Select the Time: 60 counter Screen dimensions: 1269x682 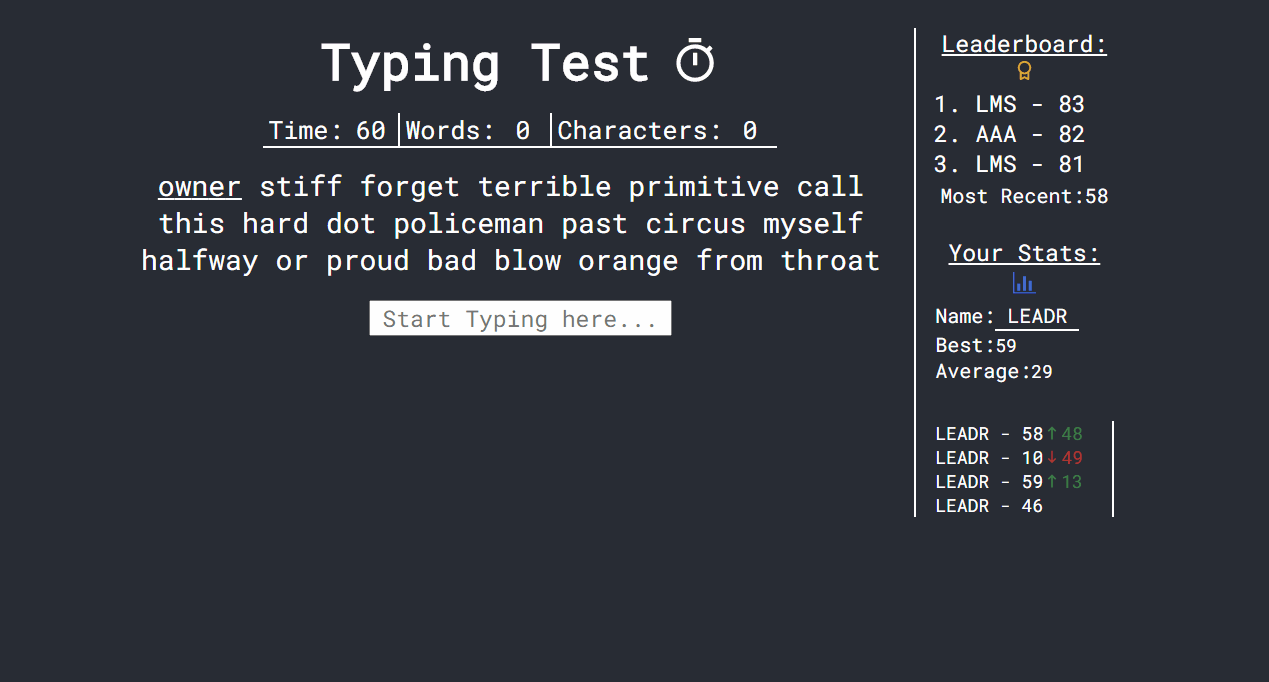[325, 130]
